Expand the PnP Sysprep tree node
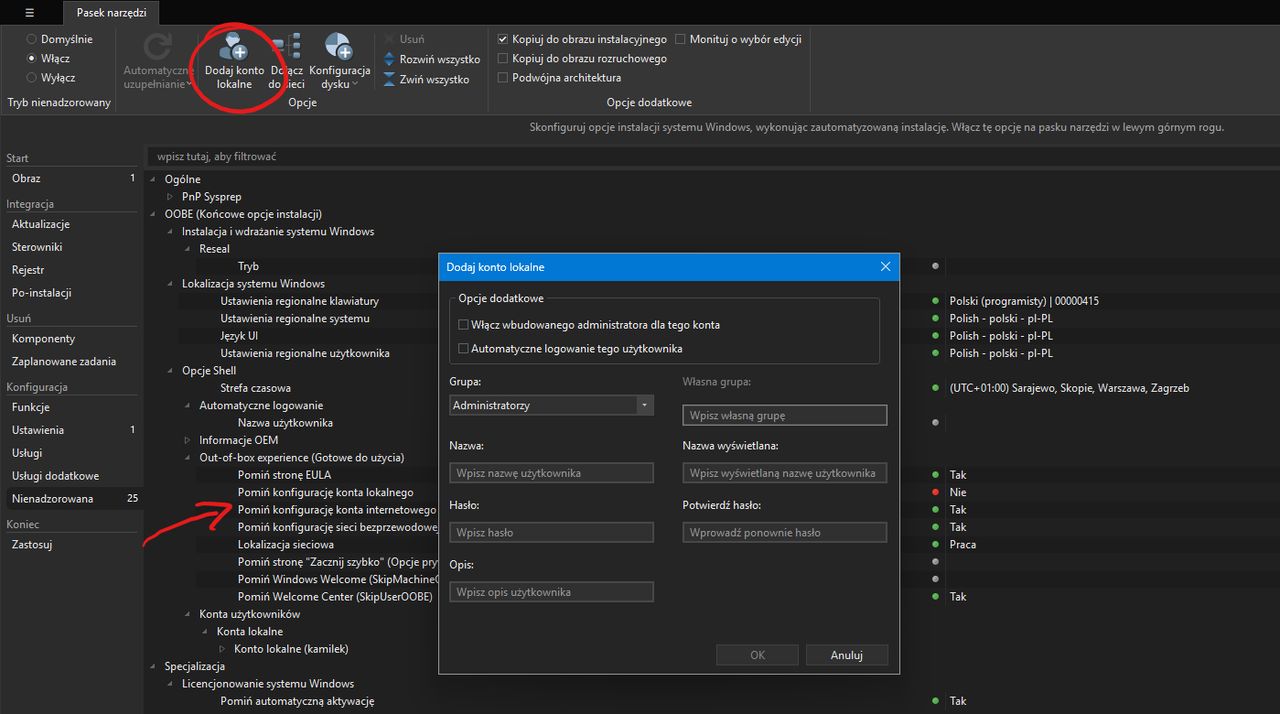This screenshot has width=1280, height=714. coord(170,197)
